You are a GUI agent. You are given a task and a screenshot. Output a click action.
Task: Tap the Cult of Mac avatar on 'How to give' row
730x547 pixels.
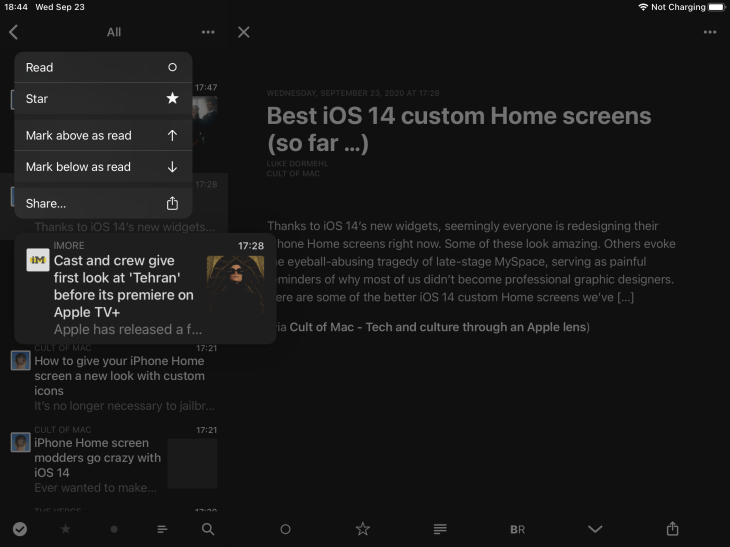[x=20, y=361]
